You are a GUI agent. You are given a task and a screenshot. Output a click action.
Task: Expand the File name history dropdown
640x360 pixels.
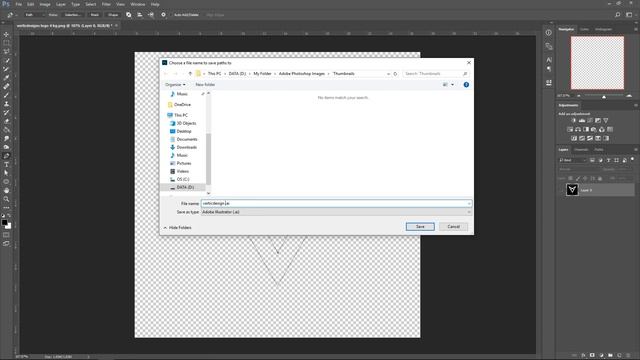469,203
